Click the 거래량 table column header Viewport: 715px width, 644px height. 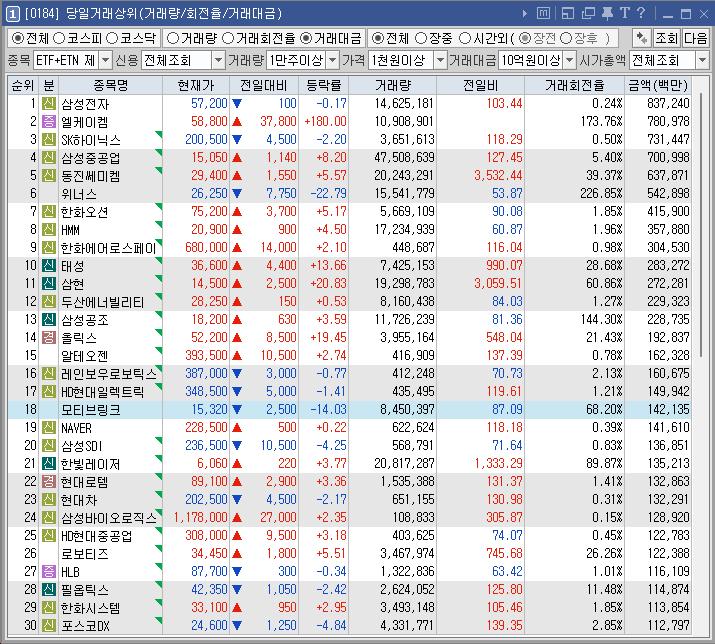coord(393,85)
